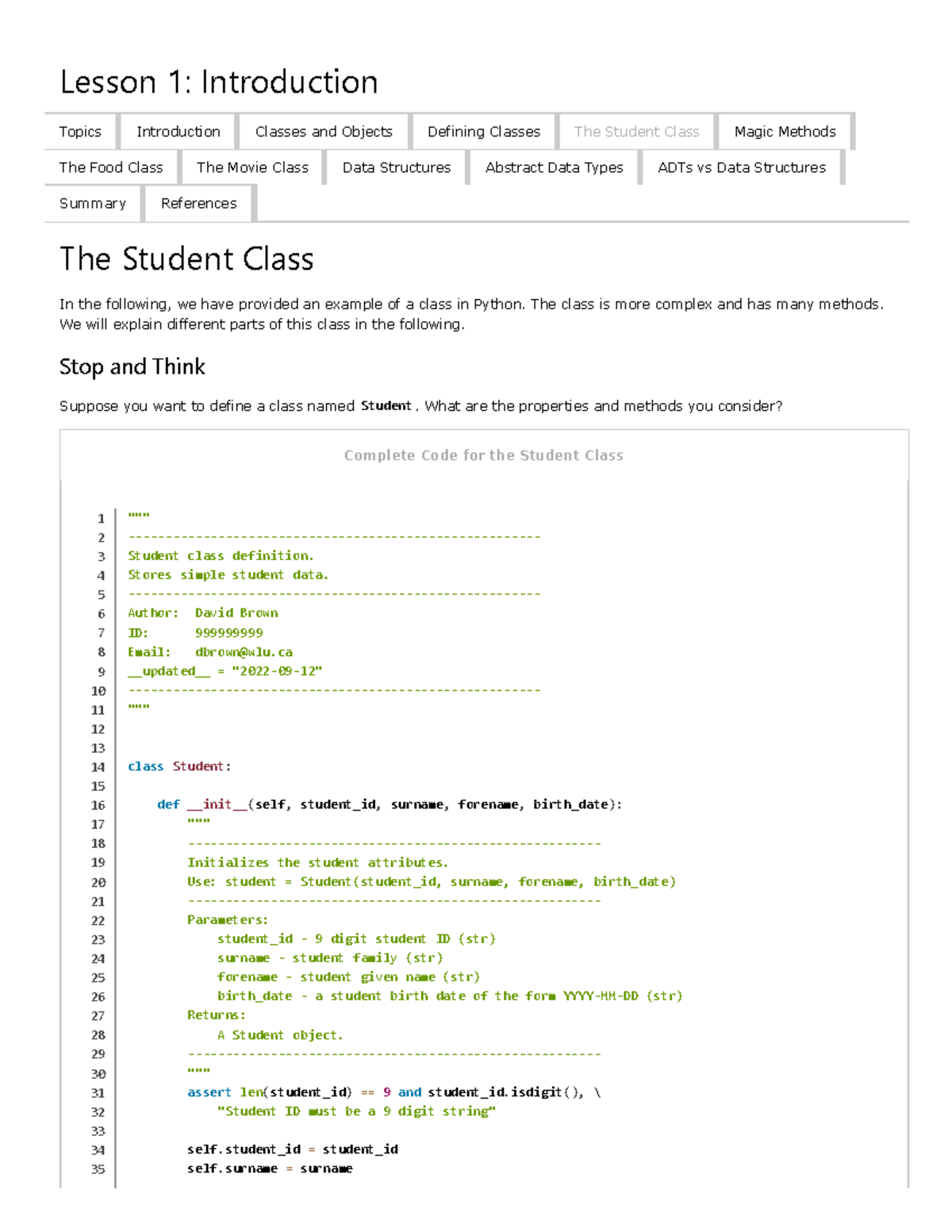
Task: Open the References tab
Action: (x=198, y=204)
